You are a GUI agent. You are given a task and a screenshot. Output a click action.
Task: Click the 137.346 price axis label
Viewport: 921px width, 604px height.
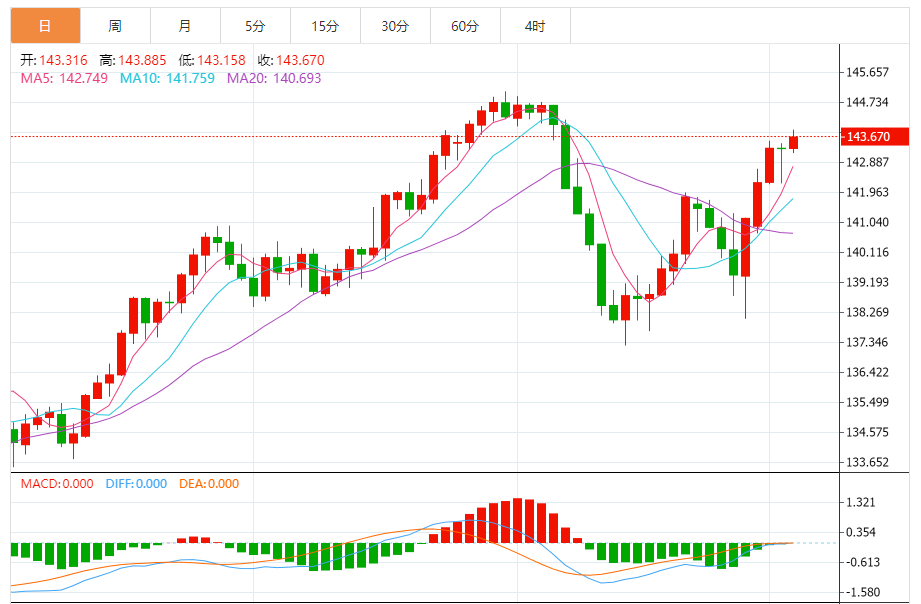867,342
